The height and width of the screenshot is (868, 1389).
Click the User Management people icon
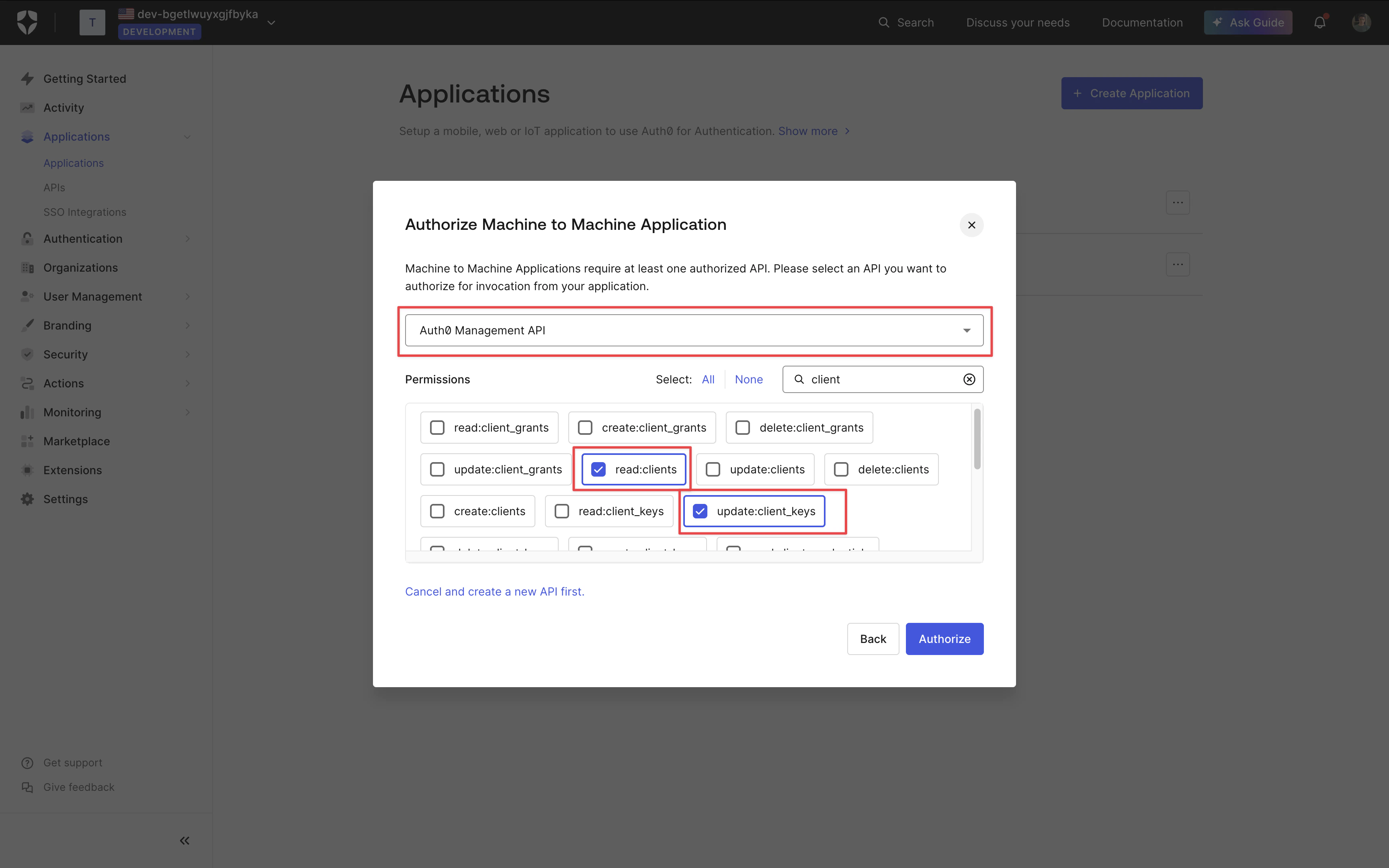pos(27,296)
